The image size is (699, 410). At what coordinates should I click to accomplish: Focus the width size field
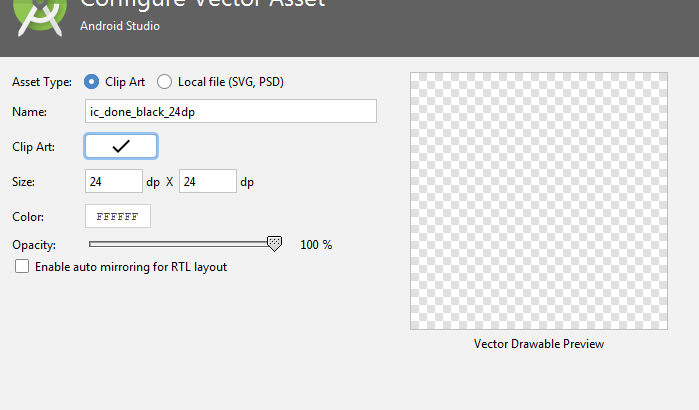pyautogui.click(x=114, y=181)
